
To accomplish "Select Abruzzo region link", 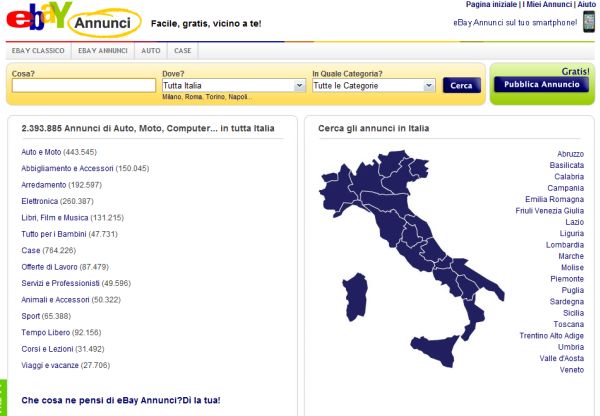I will (x=570, y=154).
